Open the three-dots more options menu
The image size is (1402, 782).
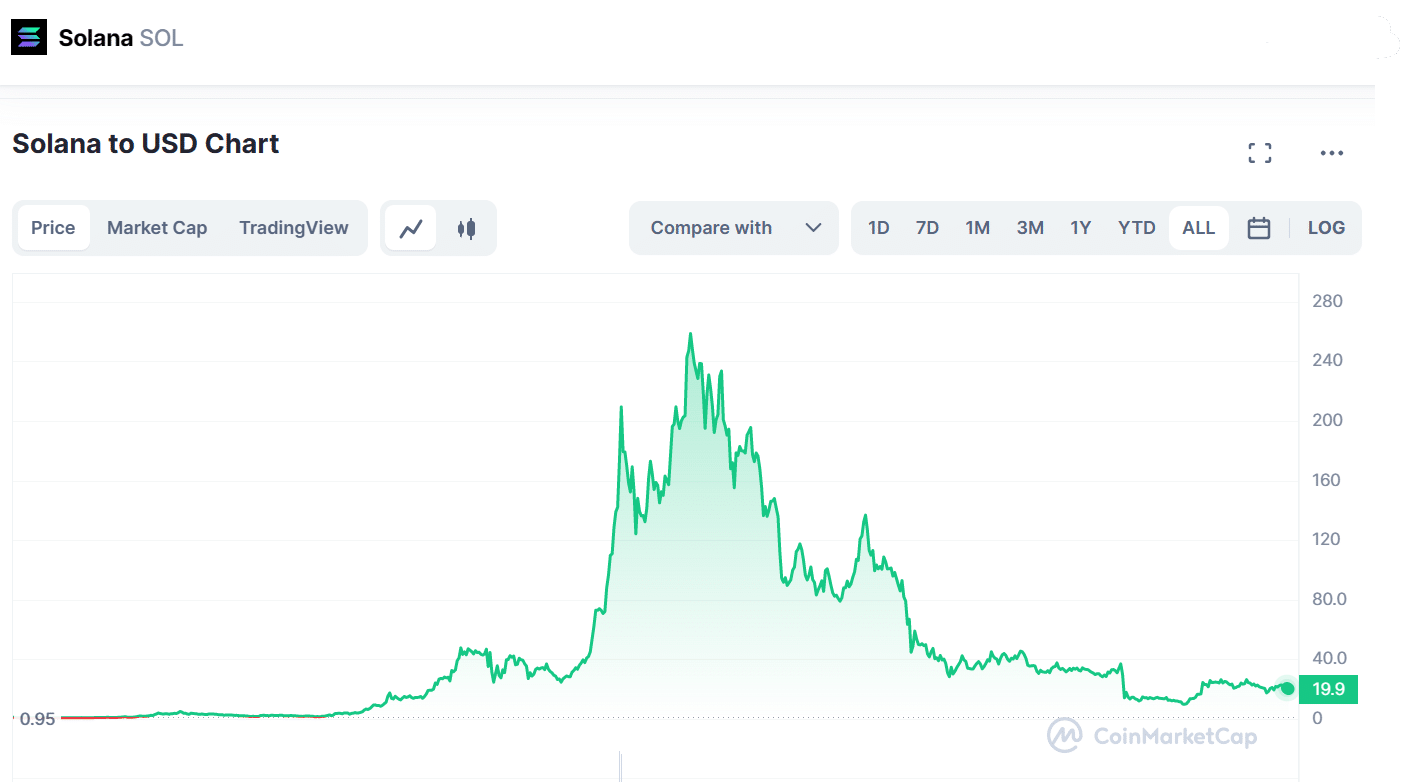click(x=1331, y=153)
